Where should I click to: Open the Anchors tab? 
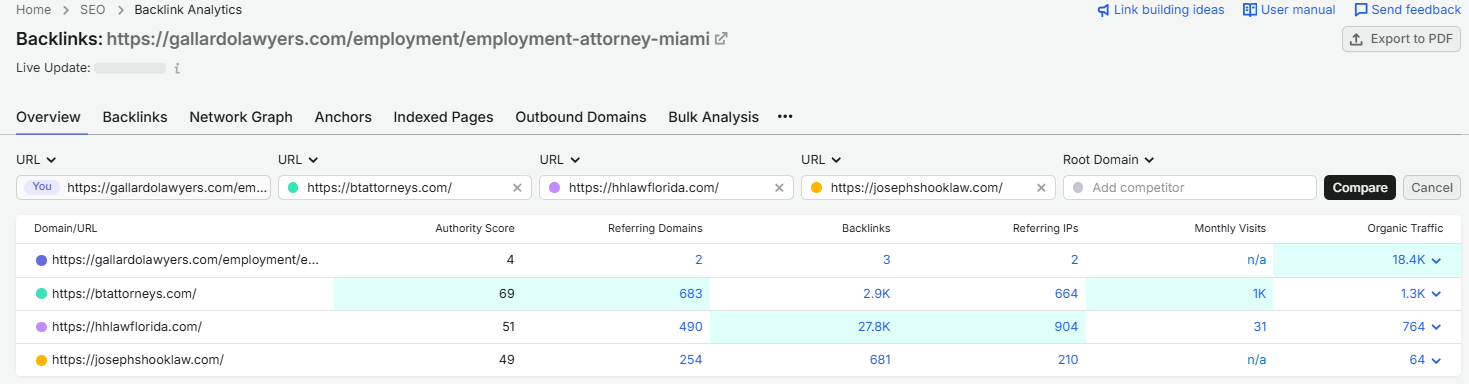coord(343,117)
